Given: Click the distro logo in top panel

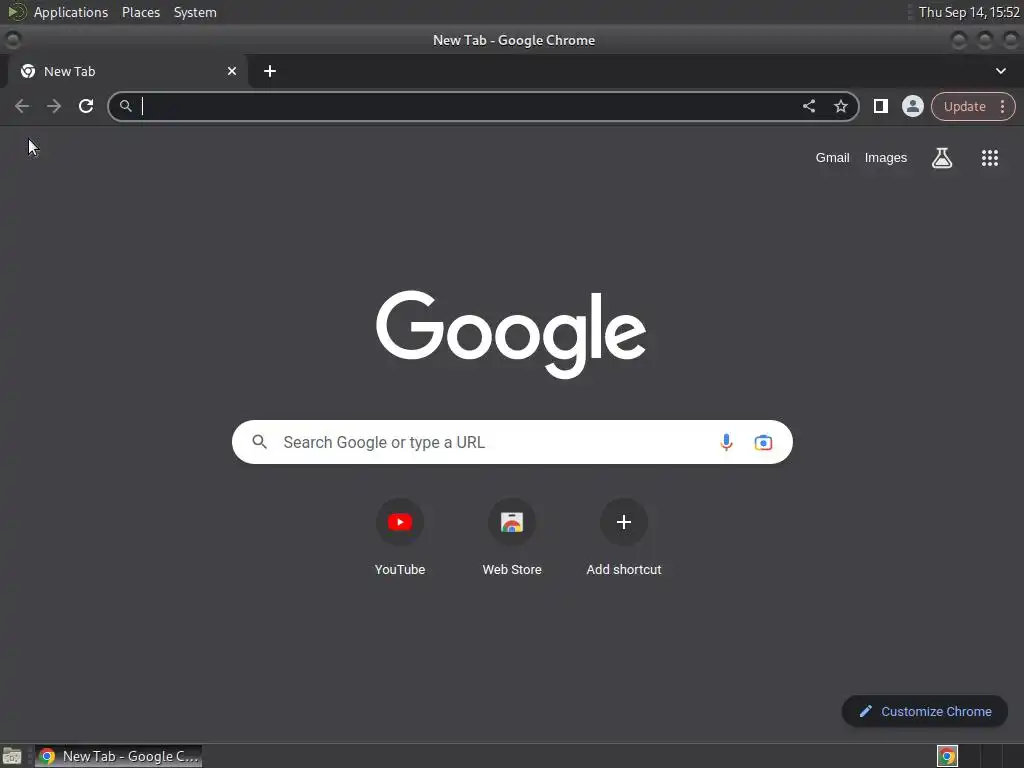Looking at the screenshot, I should 16,12.
